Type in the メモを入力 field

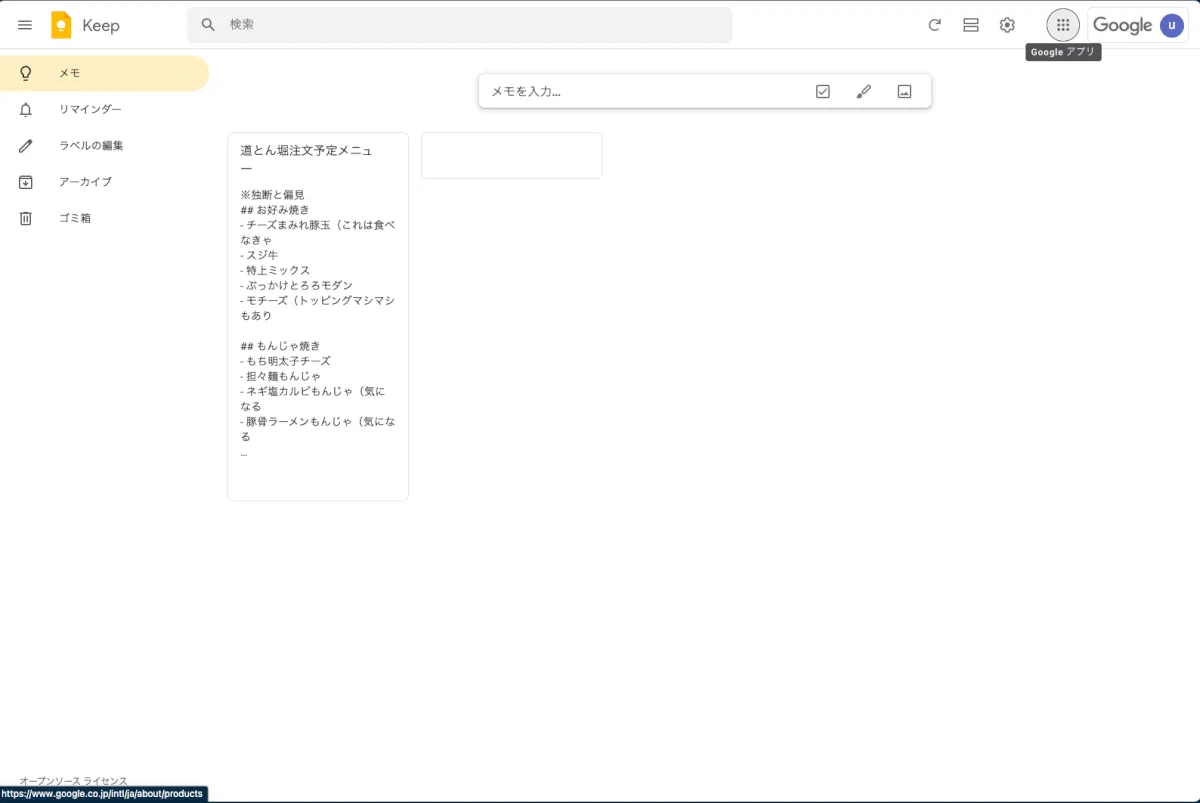pos(640,91)
